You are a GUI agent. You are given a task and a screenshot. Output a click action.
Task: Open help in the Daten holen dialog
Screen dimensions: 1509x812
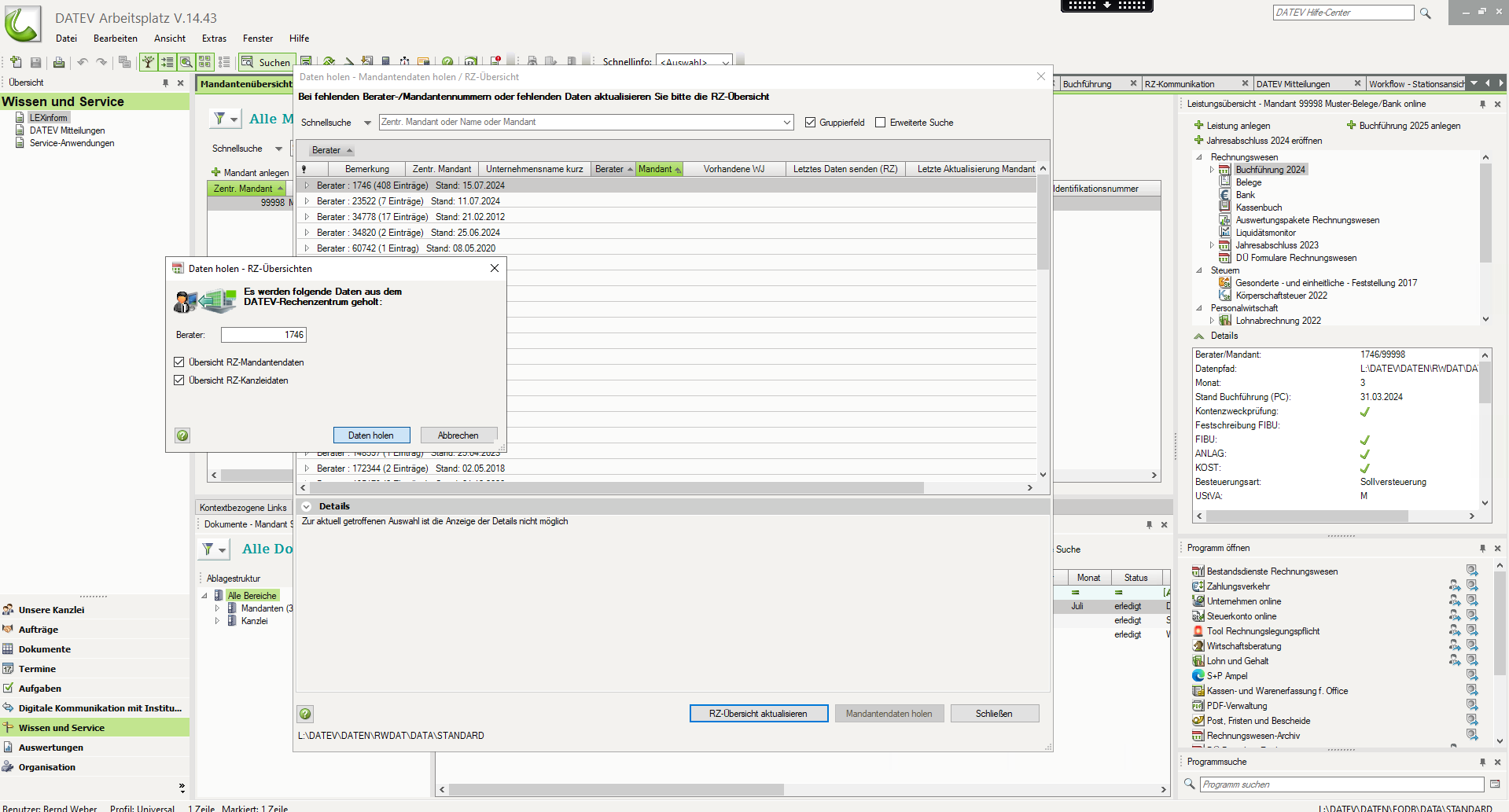pos(182,435)
